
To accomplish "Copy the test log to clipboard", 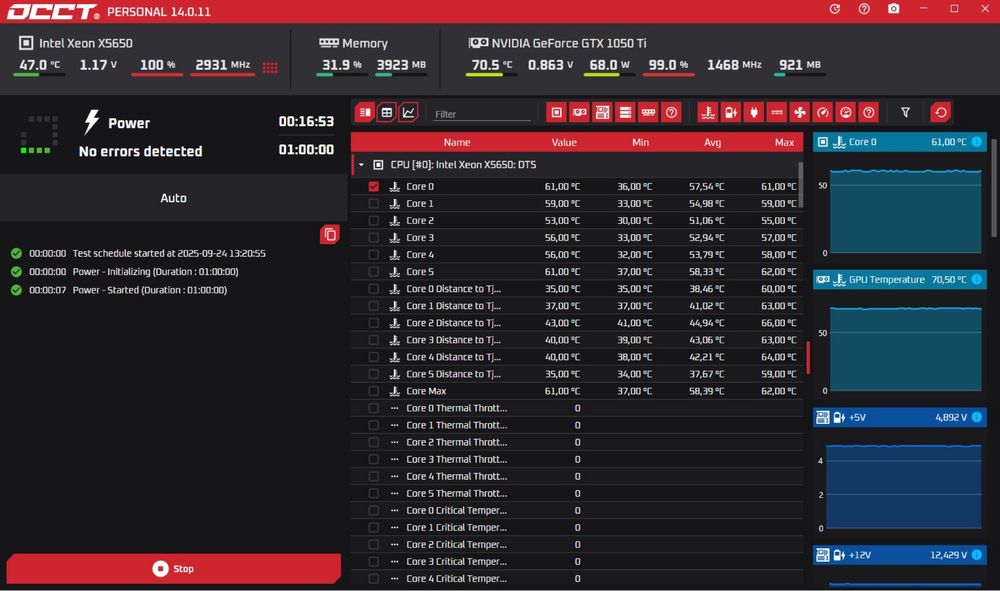I will [x=330, y=235].
